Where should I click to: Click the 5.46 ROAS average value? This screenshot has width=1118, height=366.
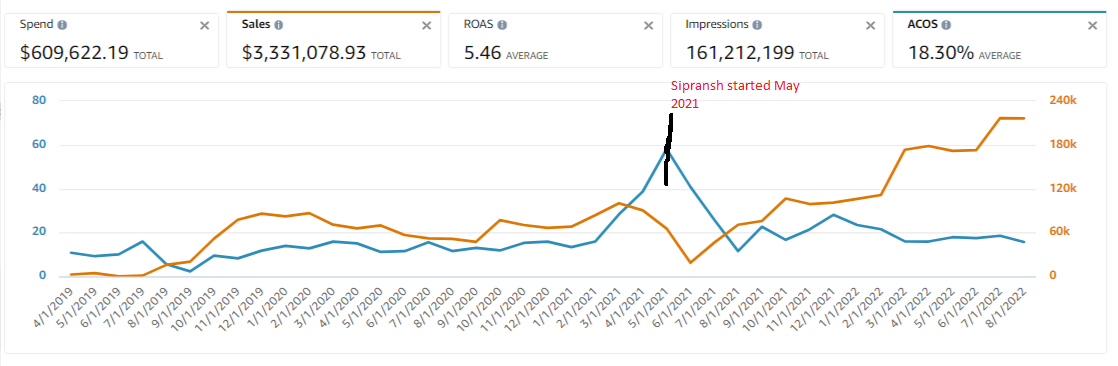point(482,52)
